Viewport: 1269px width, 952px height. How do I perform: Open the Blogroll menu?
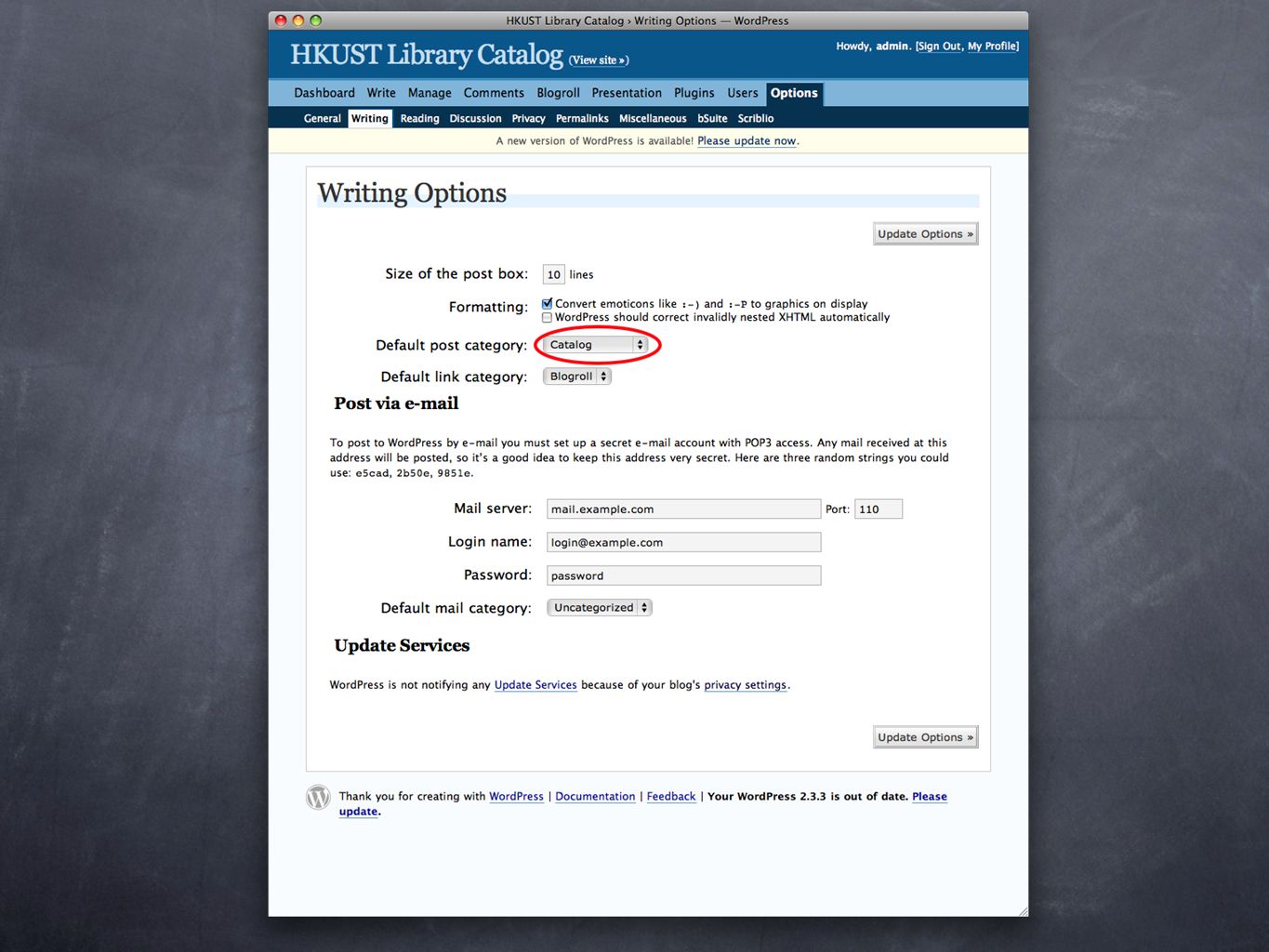[558, 93]
